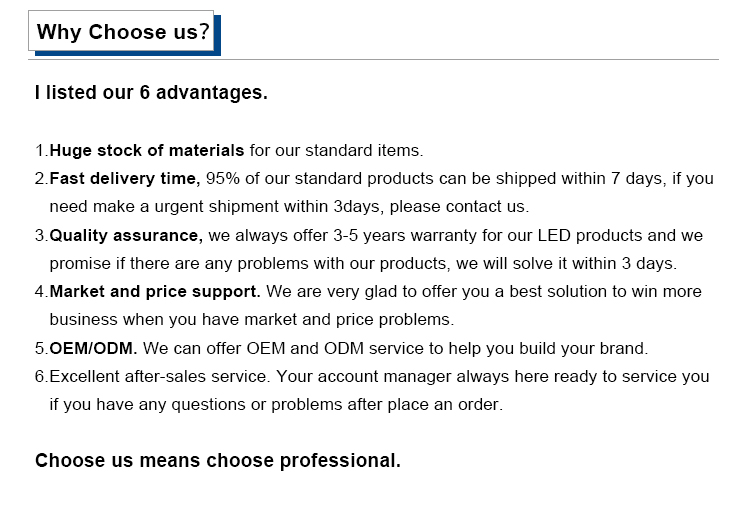Select the bold "Market and price support." text
The width and height of the screenshot is (750, 508).
pos(155,292)
